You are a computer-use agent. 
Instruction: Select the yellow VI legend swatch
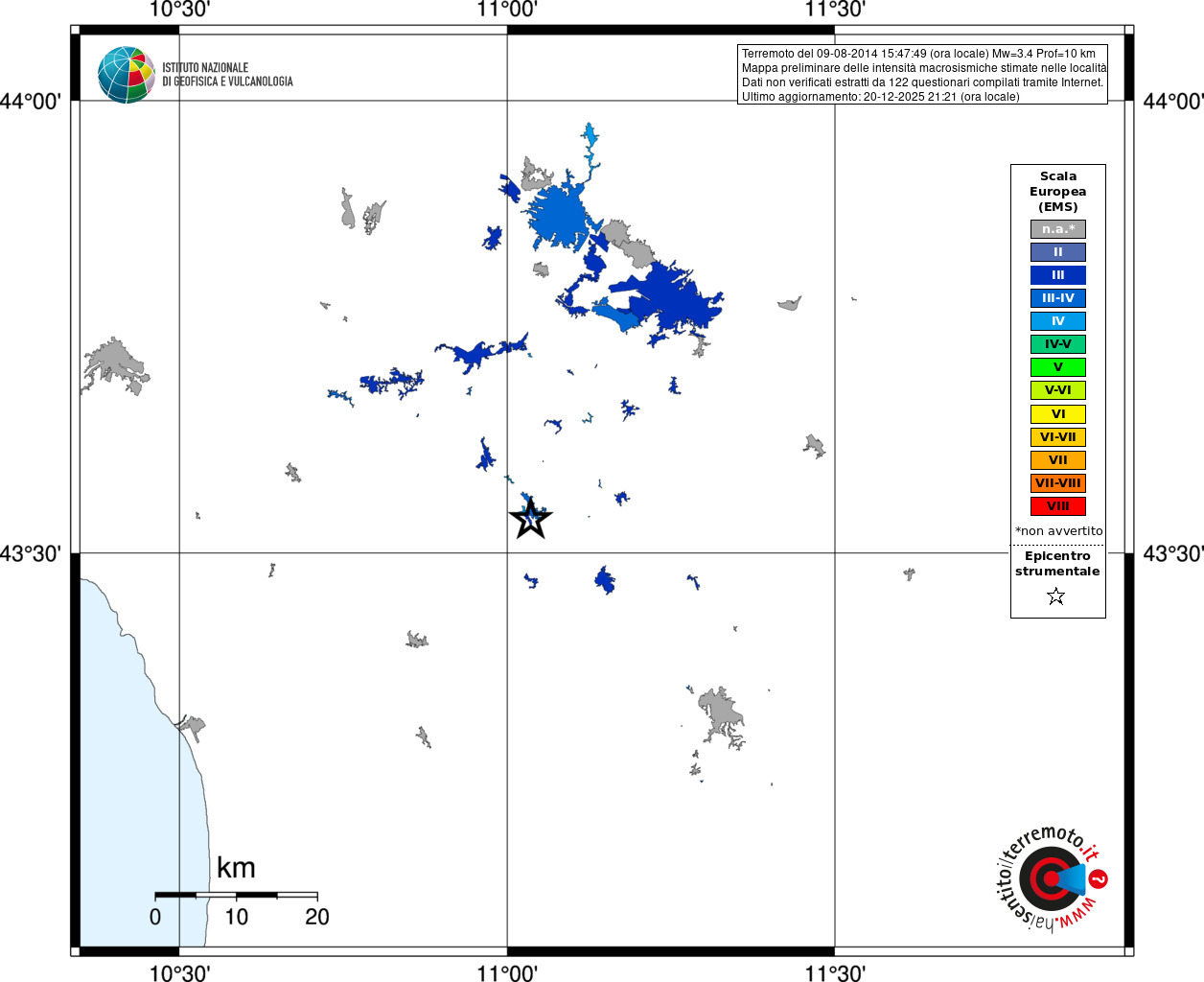[1058, 414]
